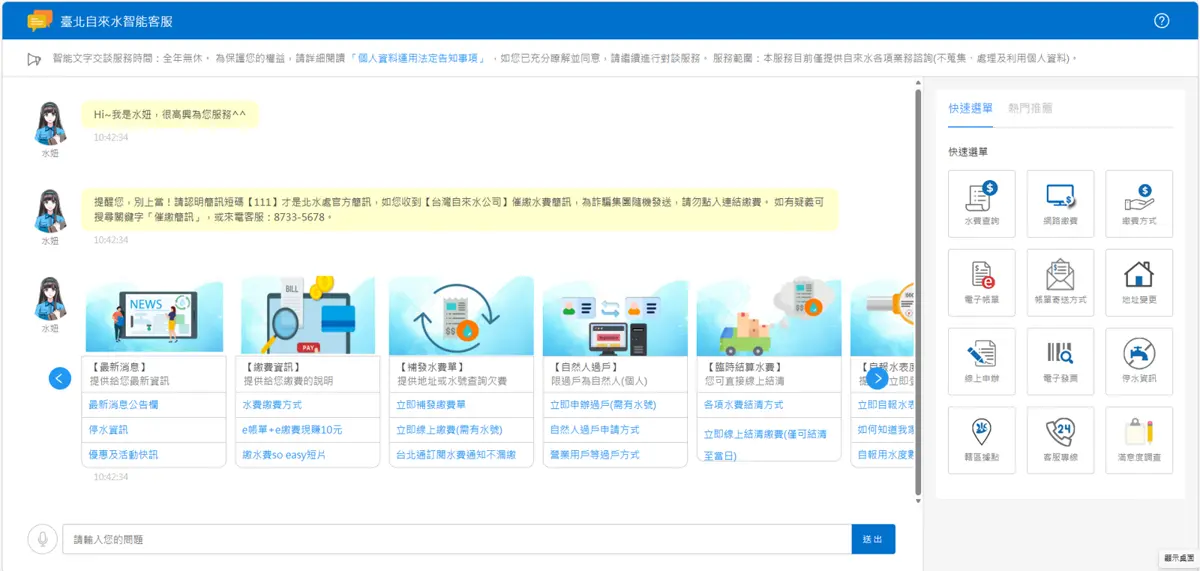
Task: Open 停水資訊 link in 最新消息 card
Action: [x=108, y=430]
